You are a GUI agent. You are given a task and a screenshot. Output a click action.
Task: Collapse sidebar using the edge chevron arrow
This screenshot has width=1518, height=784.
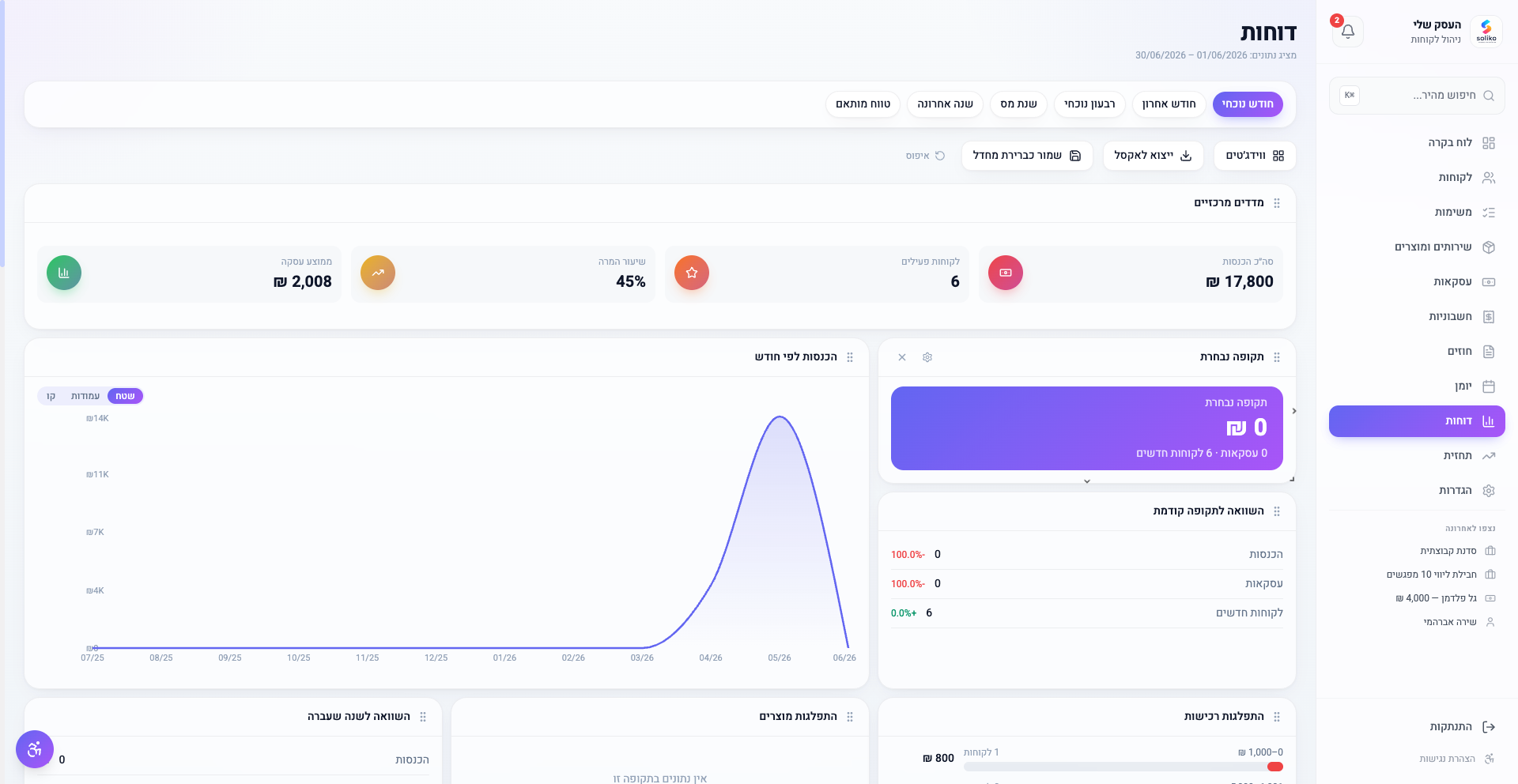click(x=1294, y=411)
